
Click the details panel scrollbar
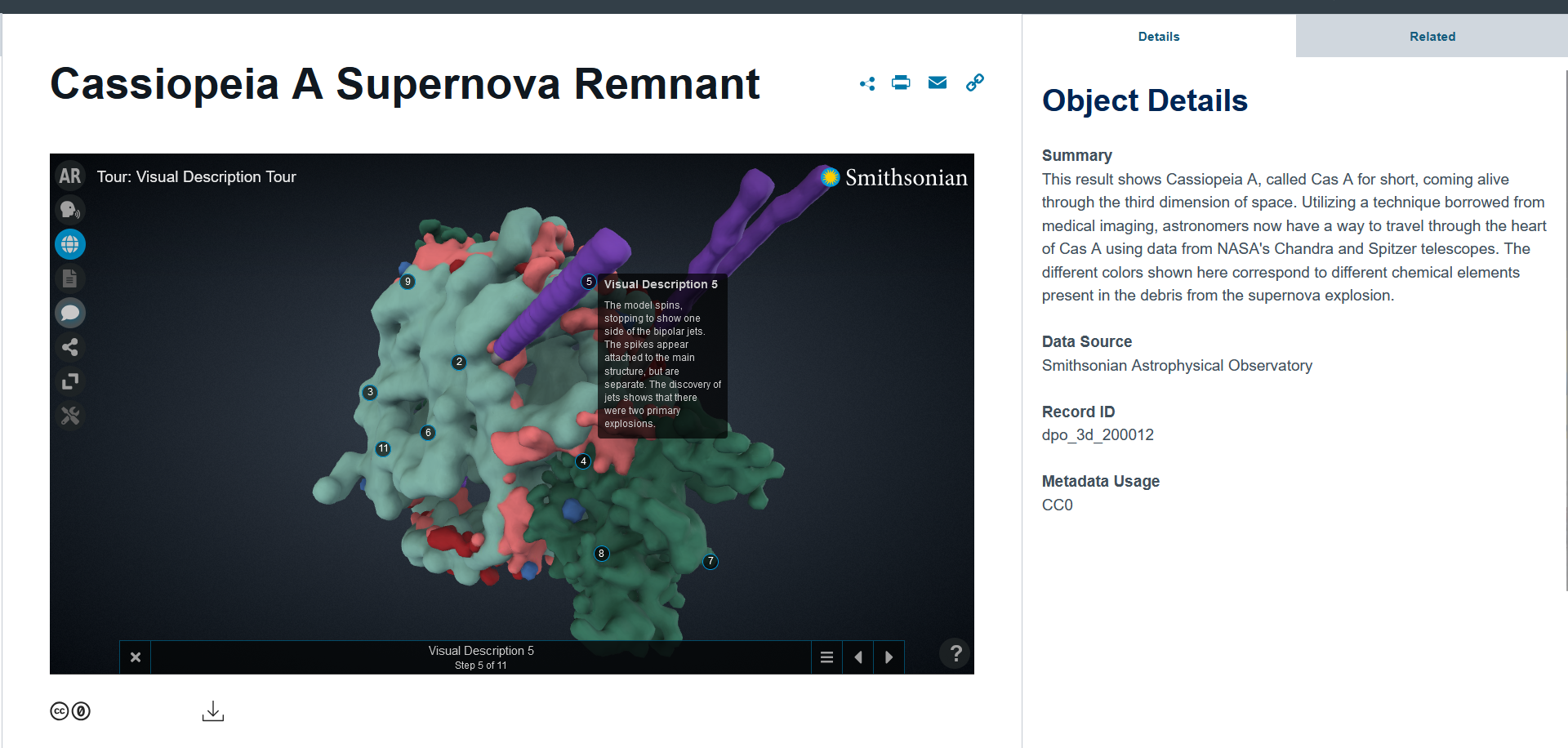tap(1566, 330)
